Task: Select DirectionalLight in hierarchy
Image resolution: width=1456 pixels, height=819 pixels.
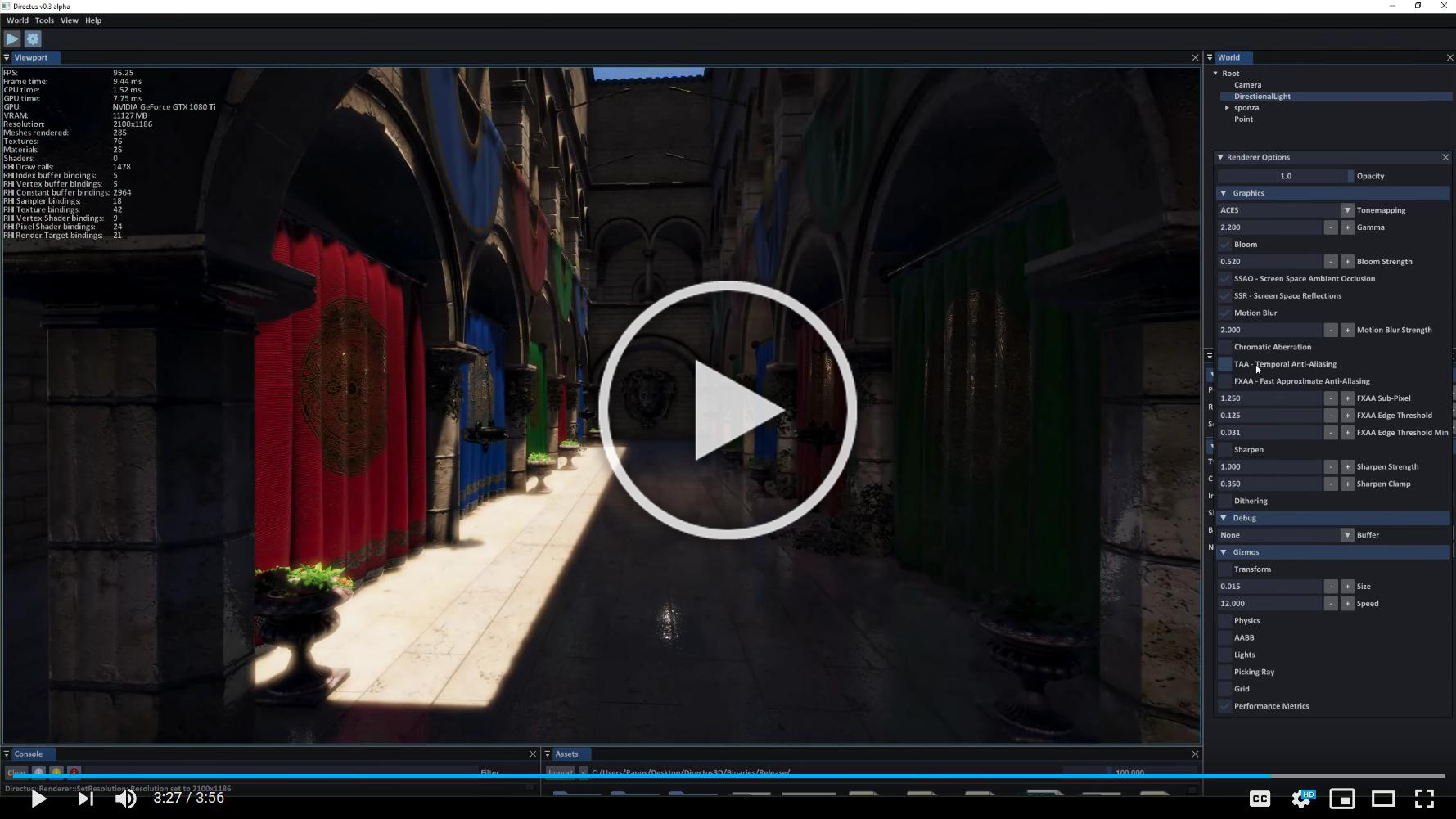Action: 1262,97
